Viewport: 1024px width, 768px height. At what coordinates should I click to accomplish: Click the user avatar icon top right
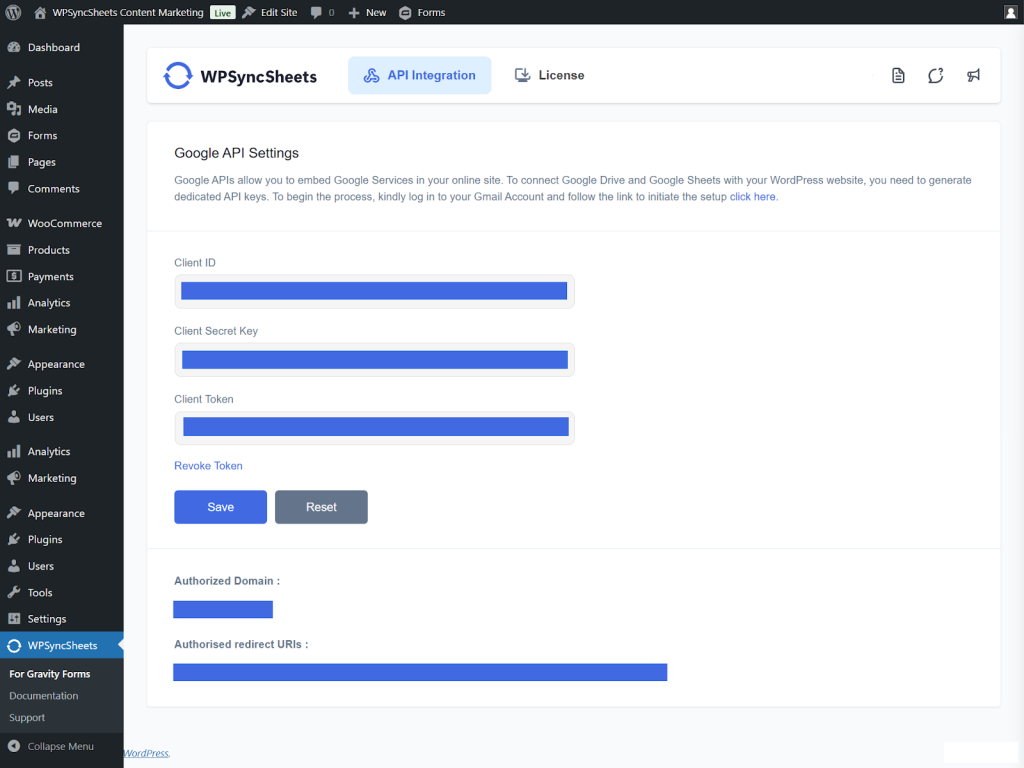coord(1010,12)
